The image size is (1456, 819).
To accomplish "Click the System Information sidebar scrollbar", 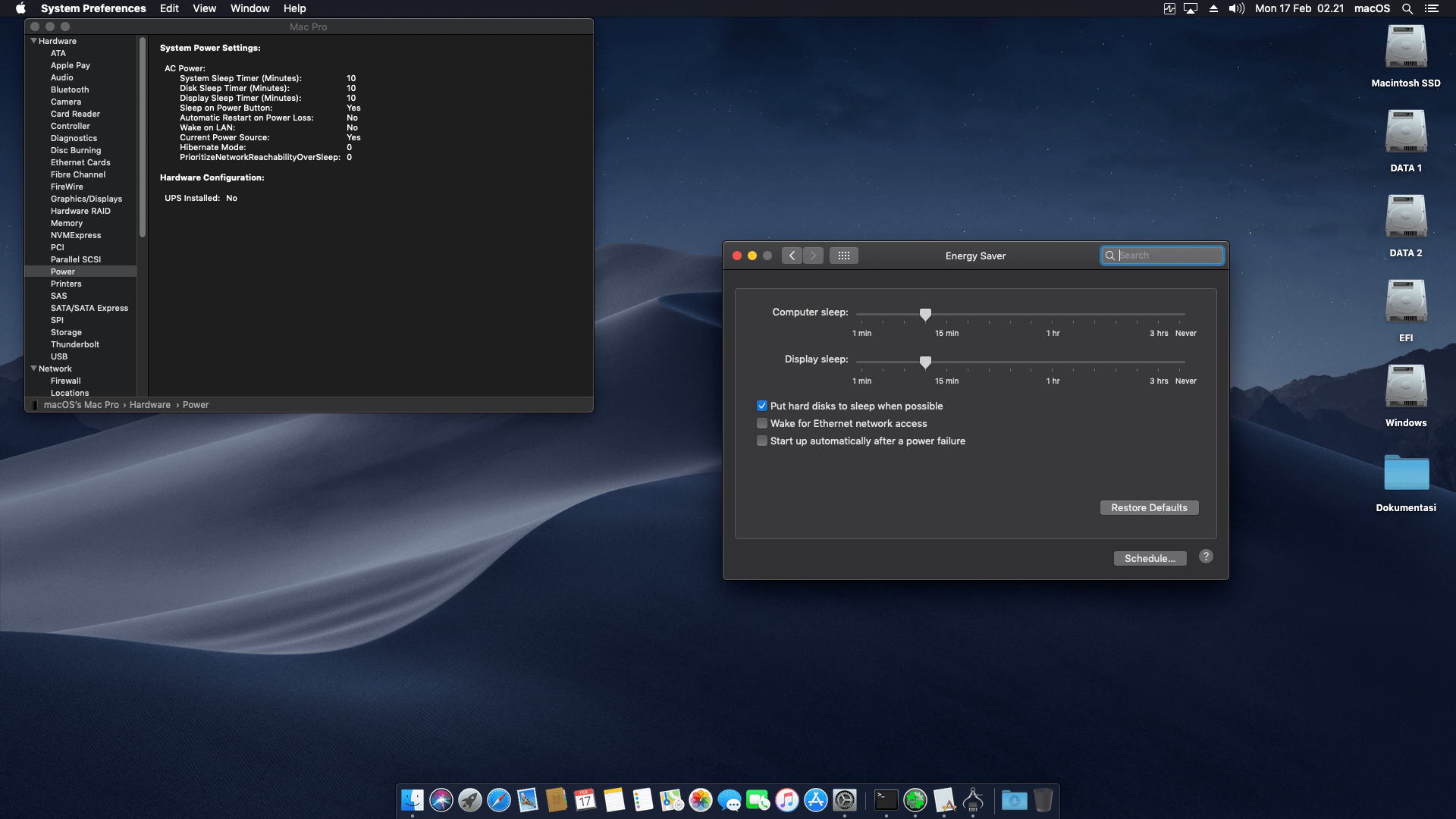I will [142, 136].
